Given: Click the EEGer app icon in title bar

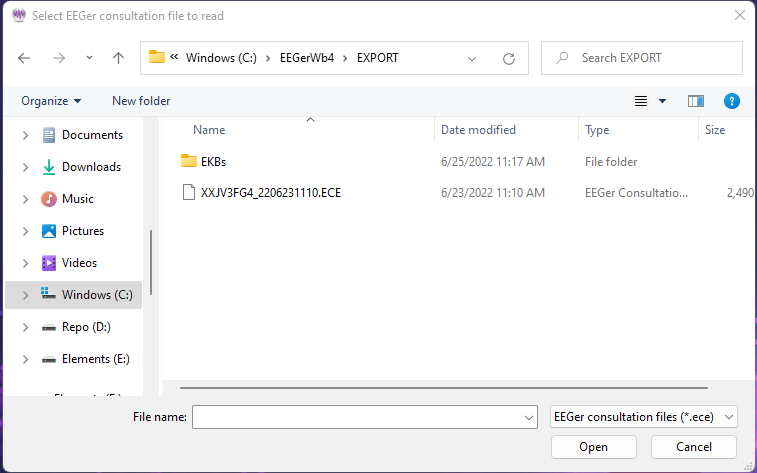Looking at the screenshot, I should point(19,15).
